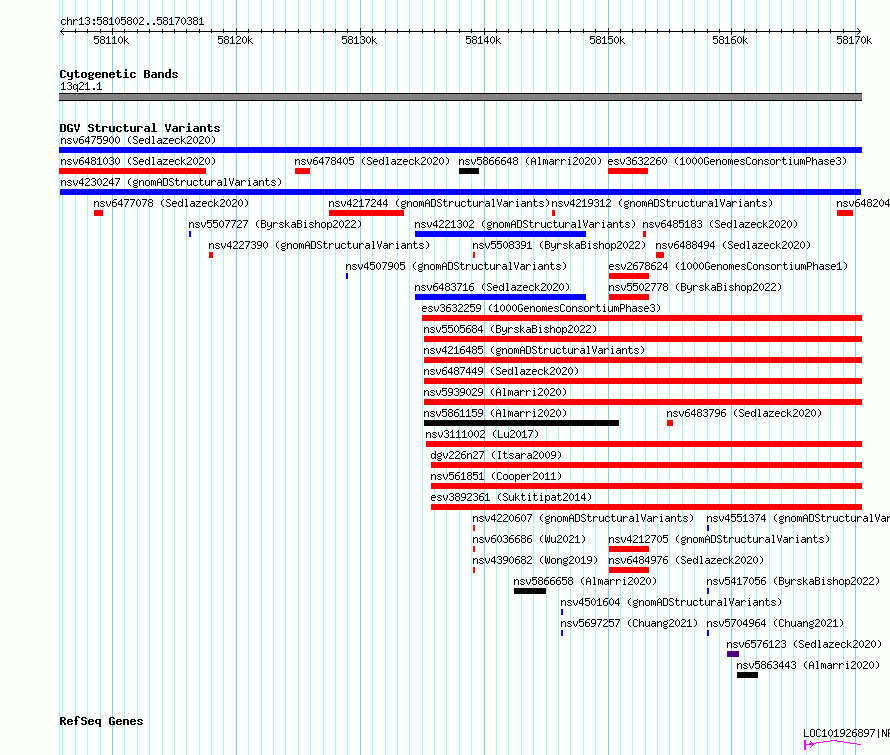Open nsv6485183 (Sedlazeck2020) variant

pos(720,224)
